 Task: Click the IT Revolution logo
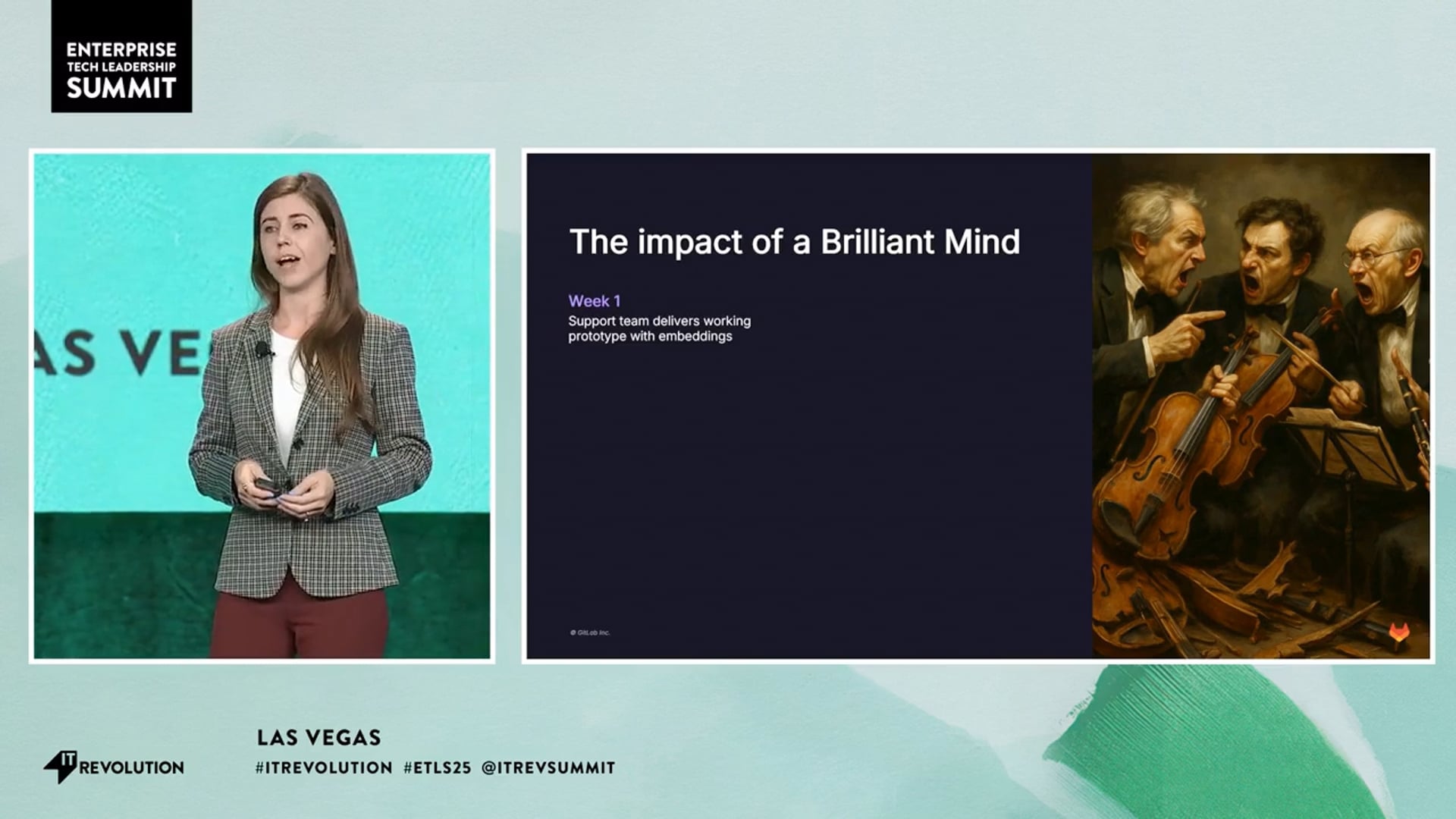click(x=114, y=766)
